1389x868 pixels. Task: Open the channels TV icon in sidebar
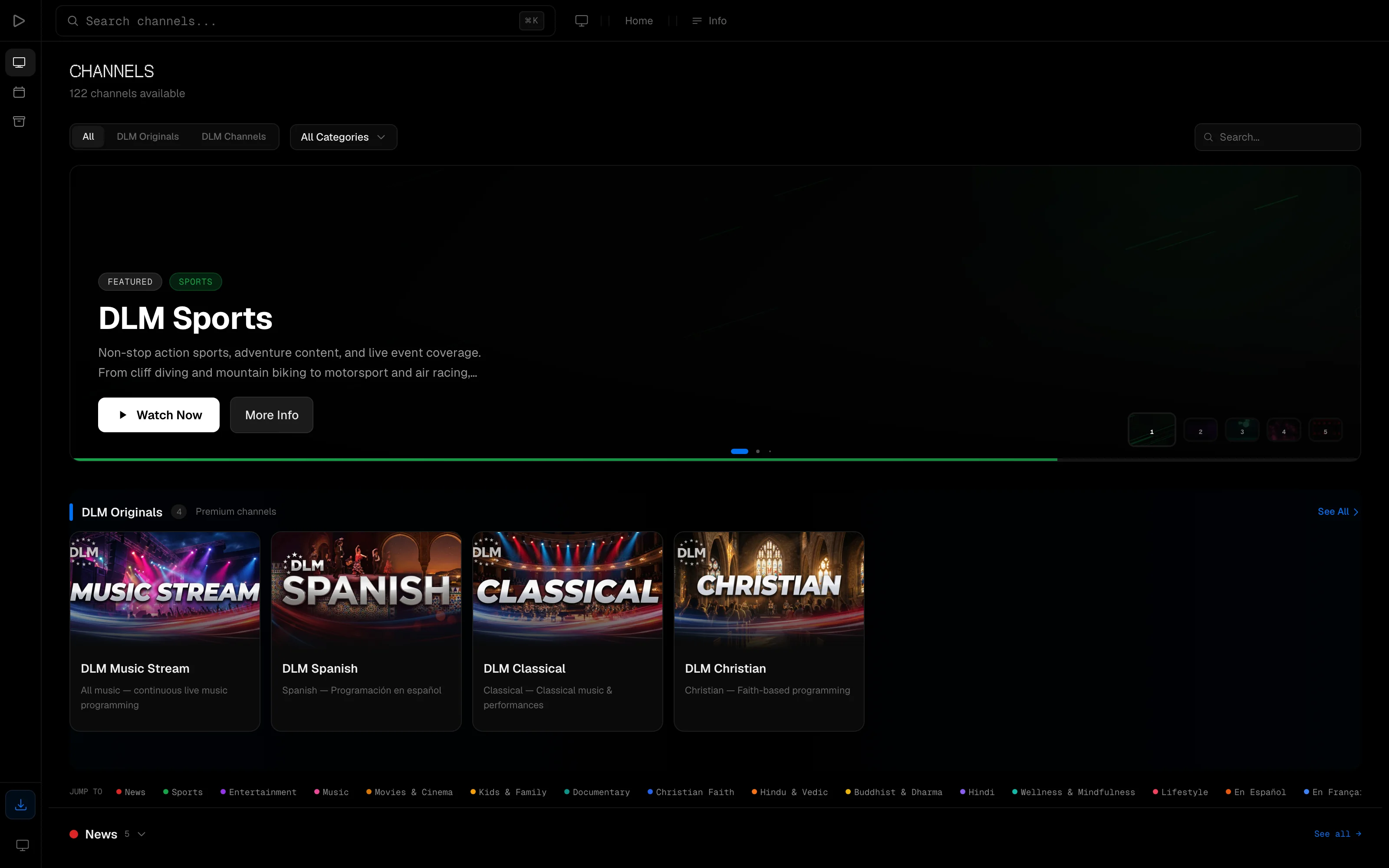click(20, 62)
